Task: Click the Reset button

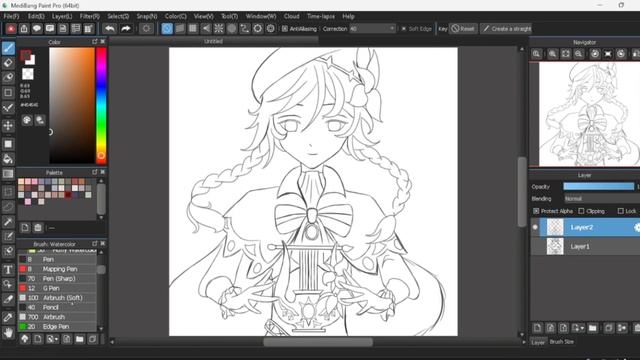Action: [x=463, y=29]
